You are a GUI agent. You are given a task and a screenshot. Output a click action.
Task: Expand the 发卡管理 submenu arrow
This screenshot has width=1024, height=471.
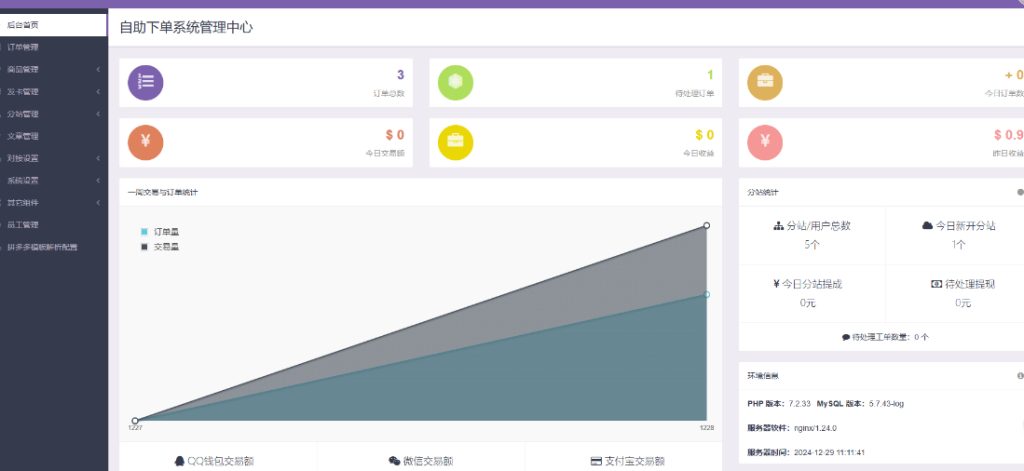(x=98, y=91)
